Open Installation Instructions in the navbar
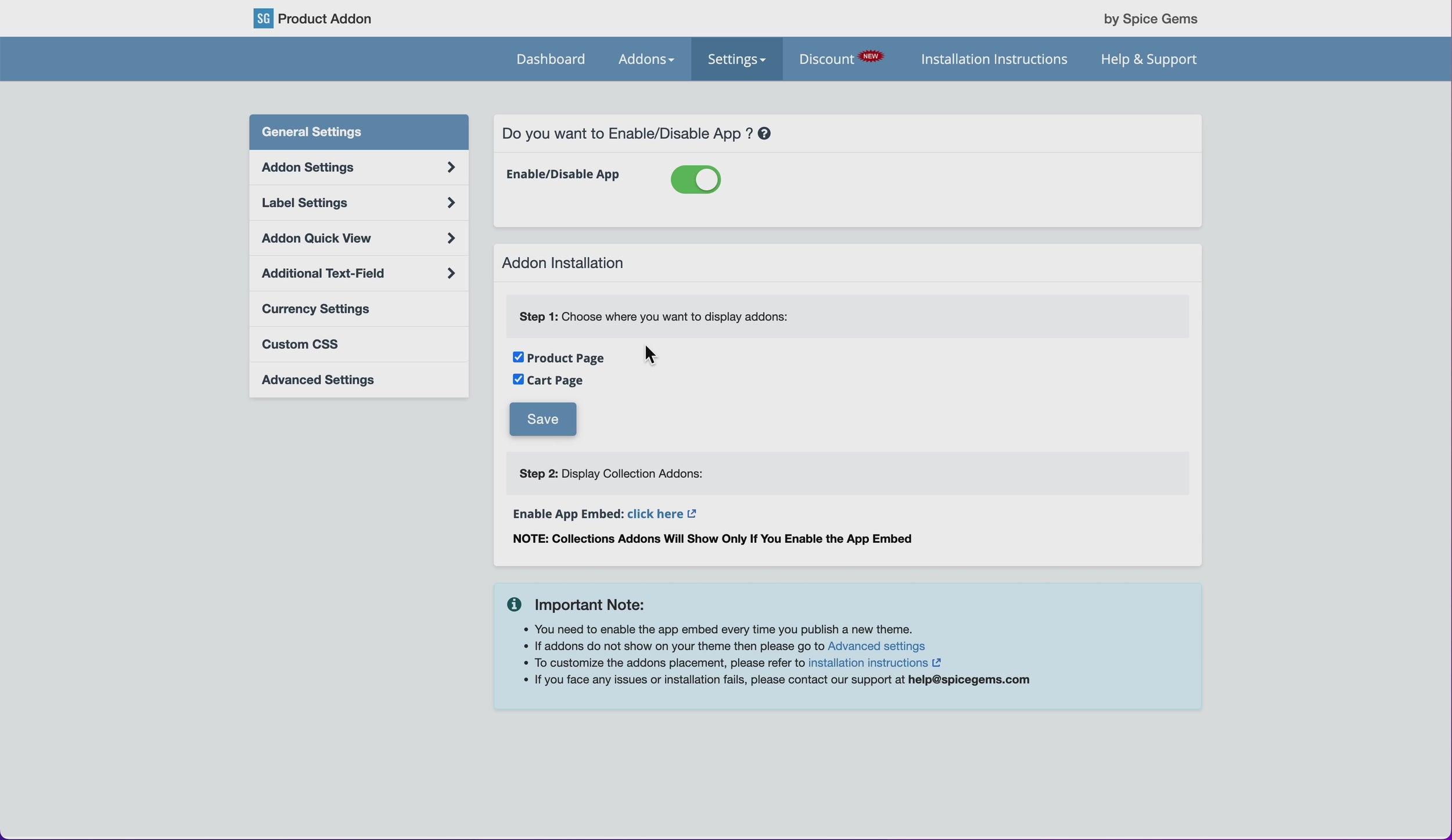The width and height of the screenshot is (1452, 840). click(x=994, y=59)
